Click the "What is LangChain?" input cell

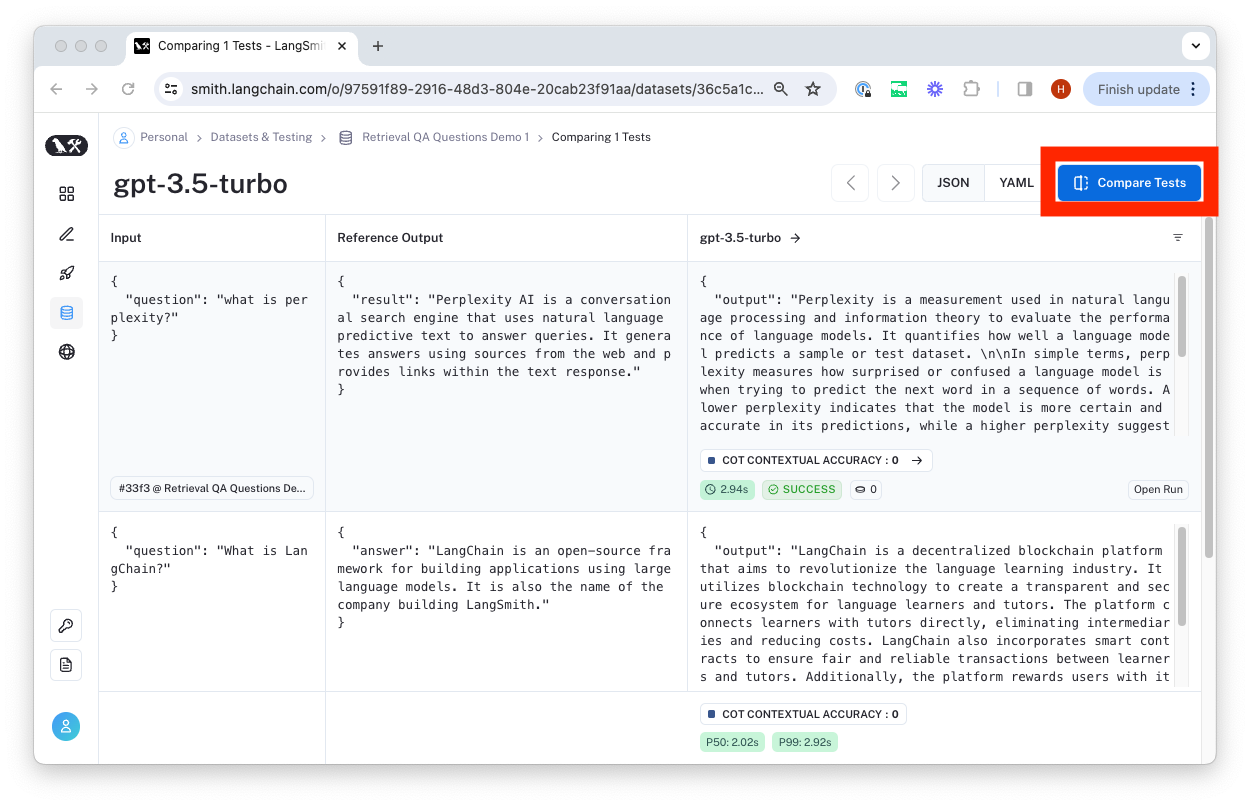[x=212, y=601]
